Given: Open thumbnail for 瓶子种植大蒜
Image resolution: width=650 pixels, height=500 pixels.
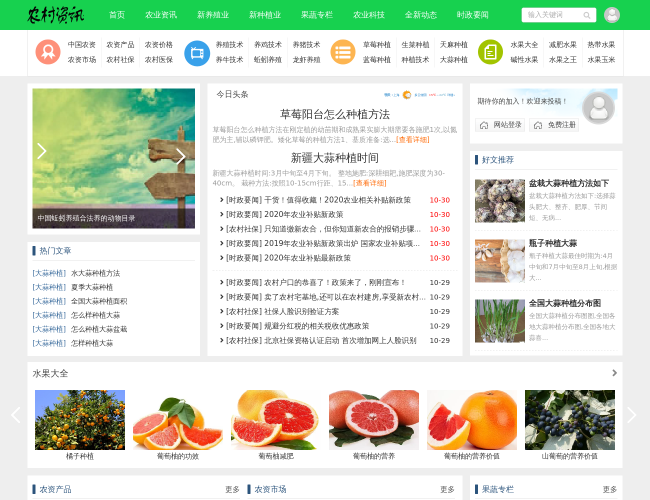Looking at the screenshot, I should click(500, 261).
